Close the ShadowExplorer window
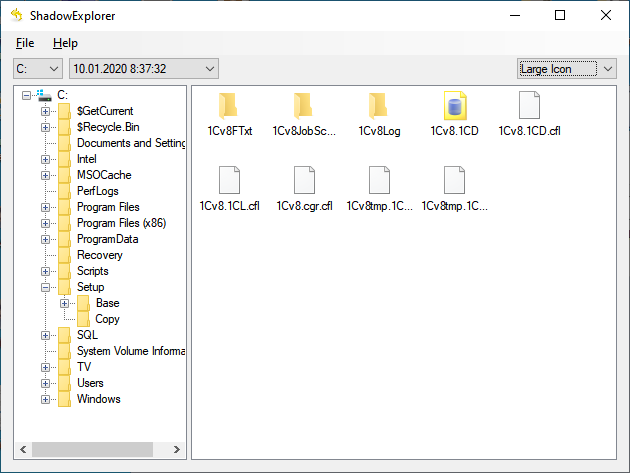This screenshot has width=630, height=473. (605, 15)
